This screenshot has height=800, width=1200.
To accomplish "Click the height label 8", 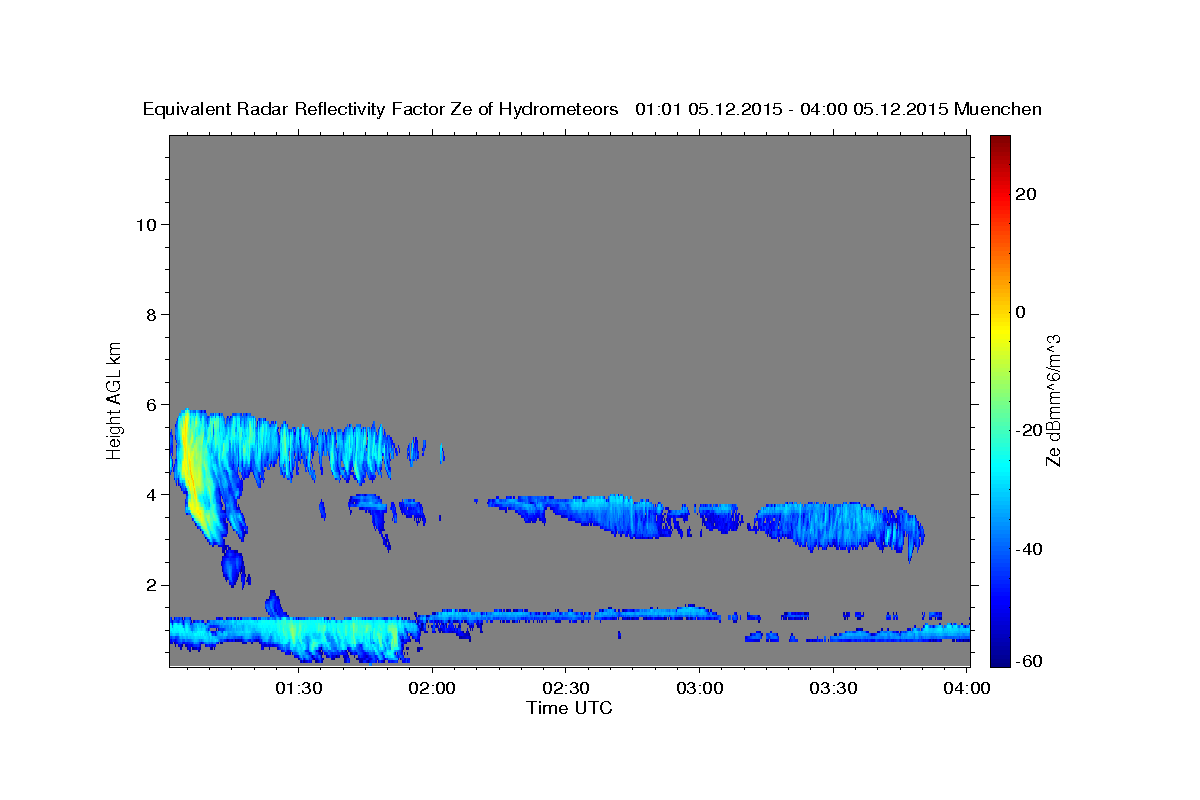I will (152, 314).
